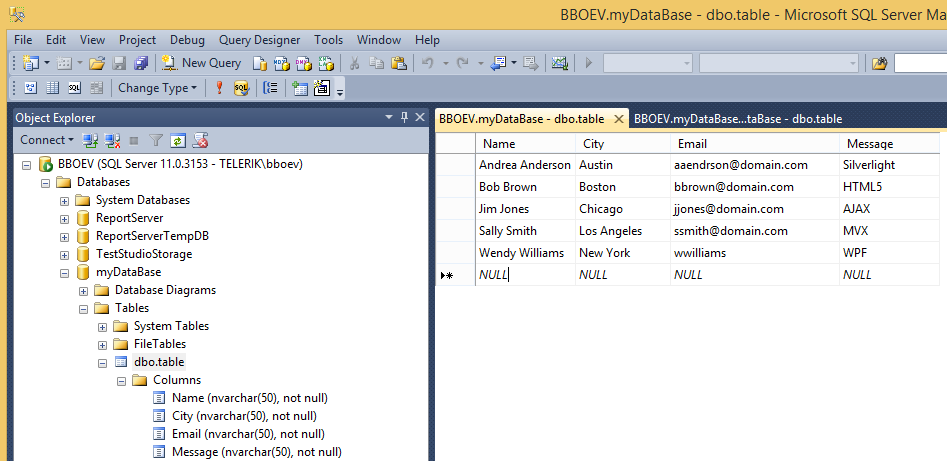Click the Navigate Backward icon
The image size is (947, 461).
click(x=498, y=63)
